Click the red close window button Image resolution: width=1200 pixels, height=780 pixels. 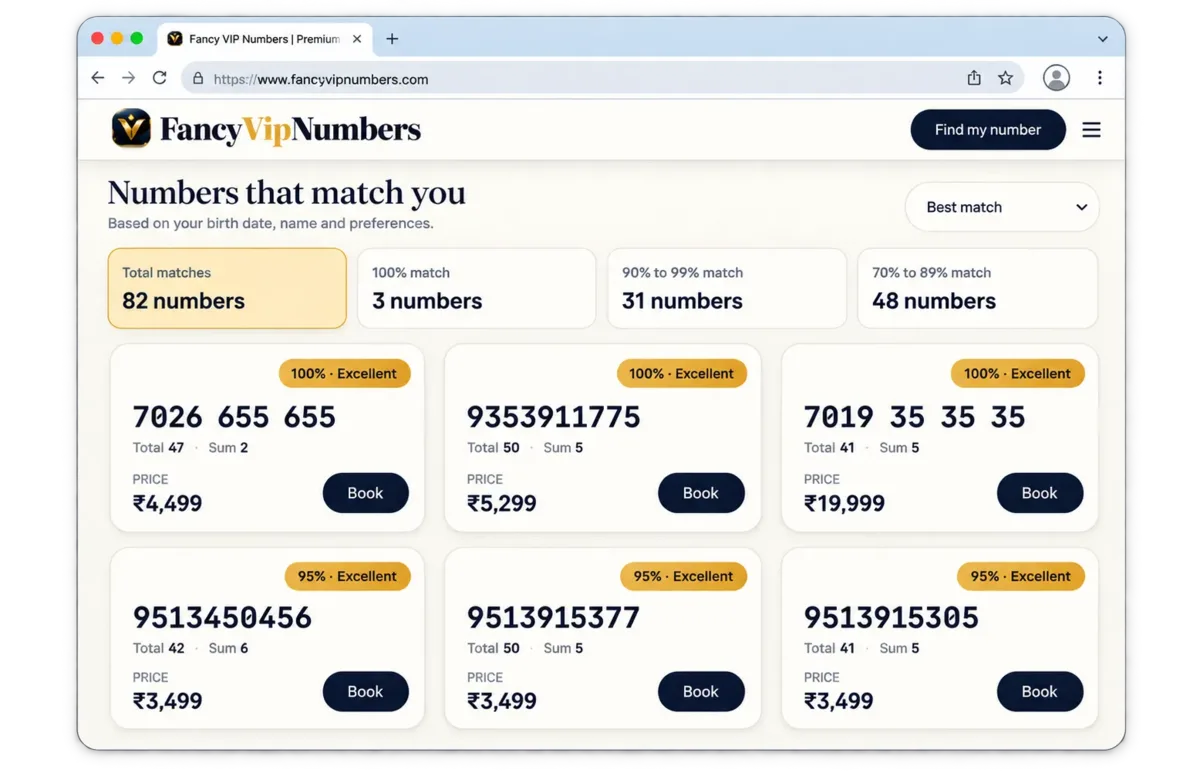97,38
